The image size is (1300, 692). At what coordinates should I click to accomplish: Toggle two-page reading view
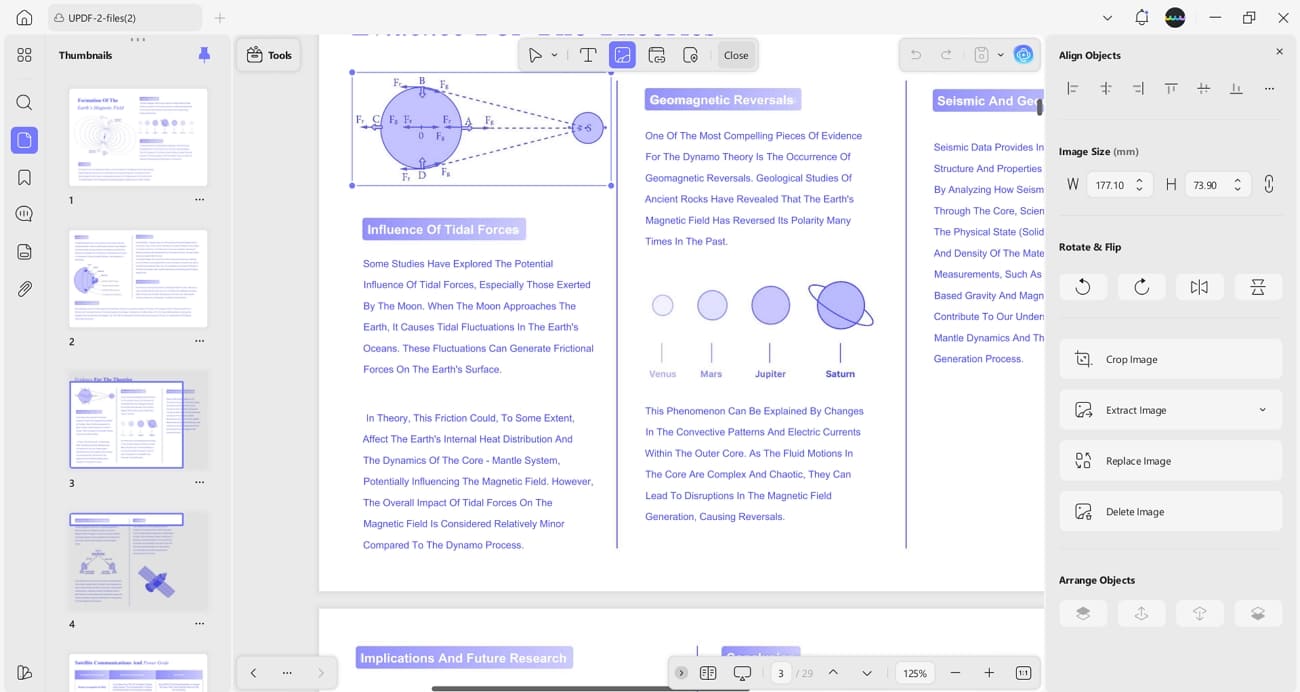pyautogui.click(x=708, y=672)
